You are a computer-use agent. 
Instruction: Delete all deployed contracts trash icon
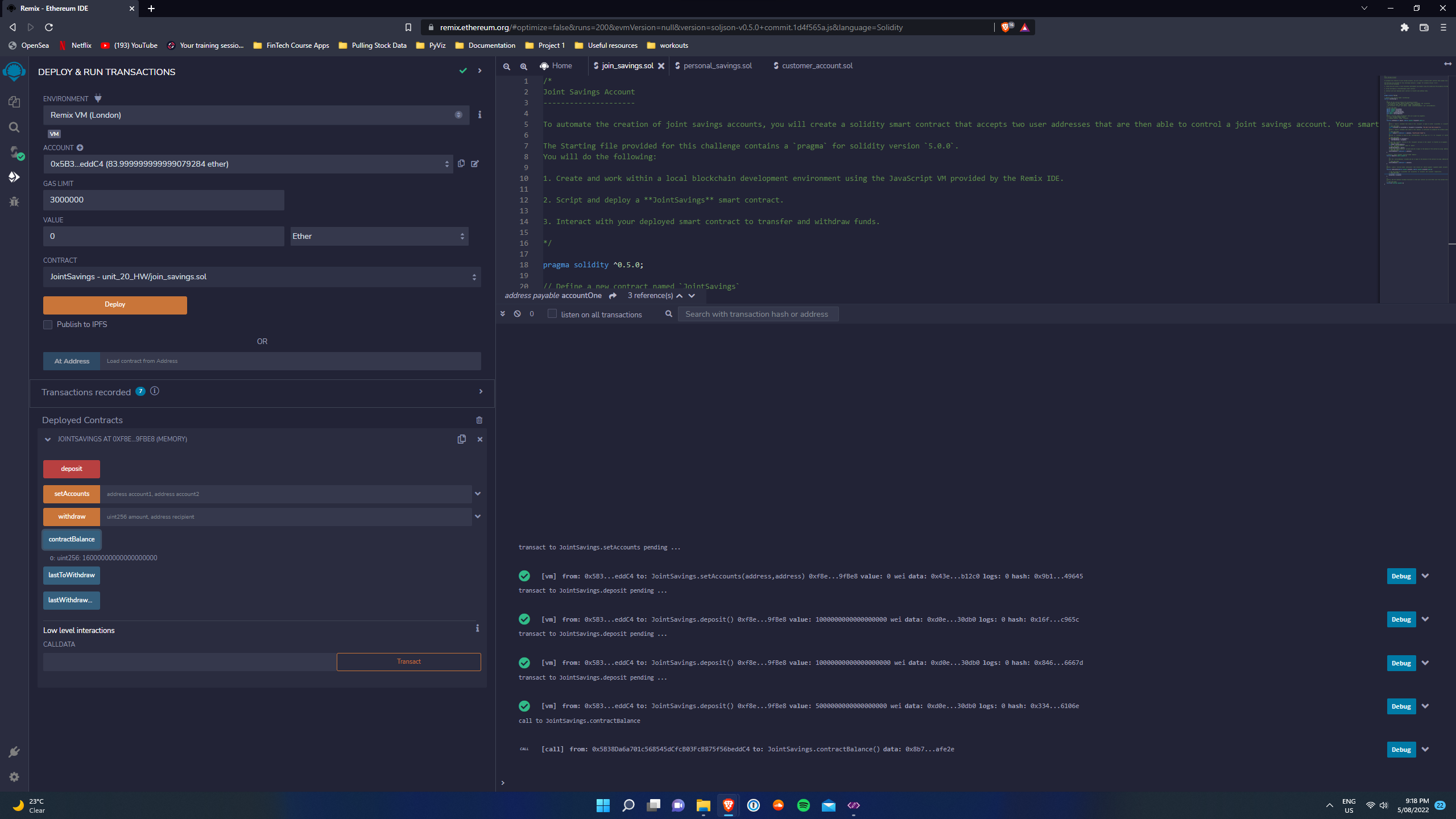tap(479, 420)
